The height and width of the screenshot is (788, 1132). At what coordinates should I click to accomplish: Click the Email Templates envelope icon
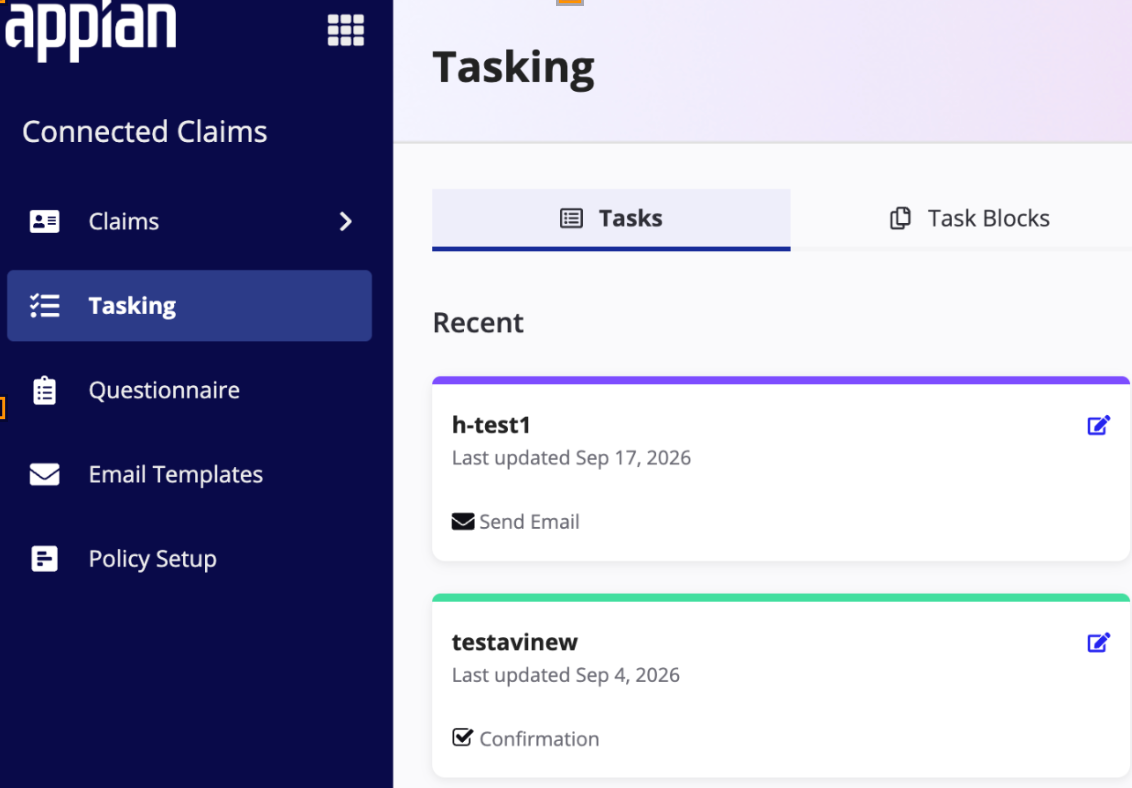pos(44,474)
